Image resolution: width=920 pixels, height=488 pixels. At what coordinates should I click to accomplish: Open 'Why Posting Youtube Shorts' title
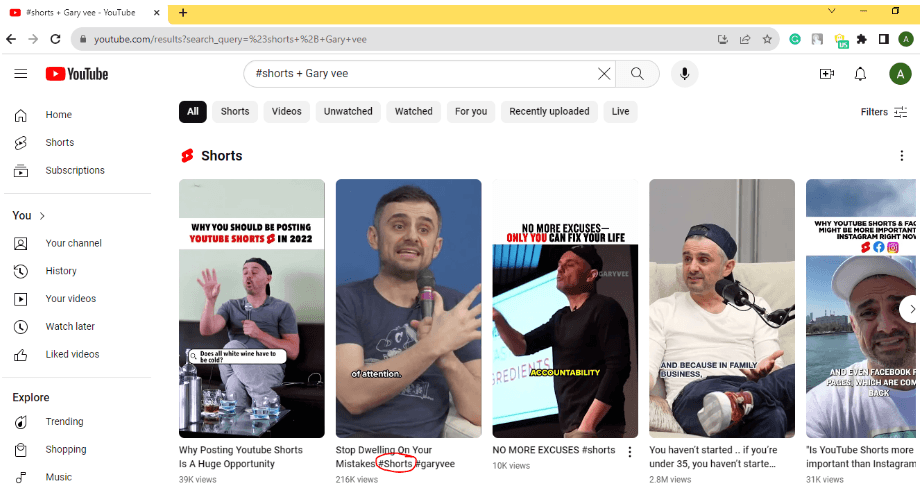pyautogui.click(x=241, y=457)
